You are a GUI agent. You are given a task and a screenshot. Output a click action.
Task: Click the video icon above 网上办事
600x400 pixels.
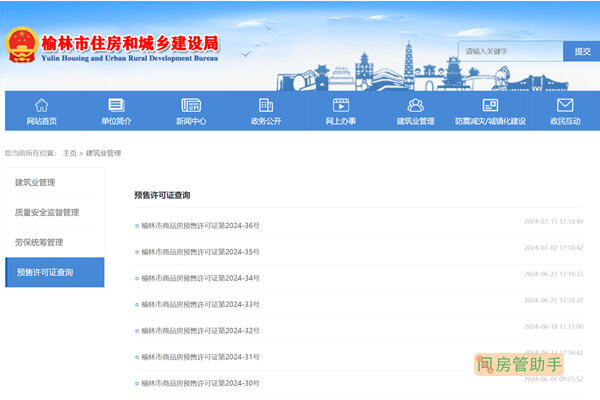click(341, 105)
